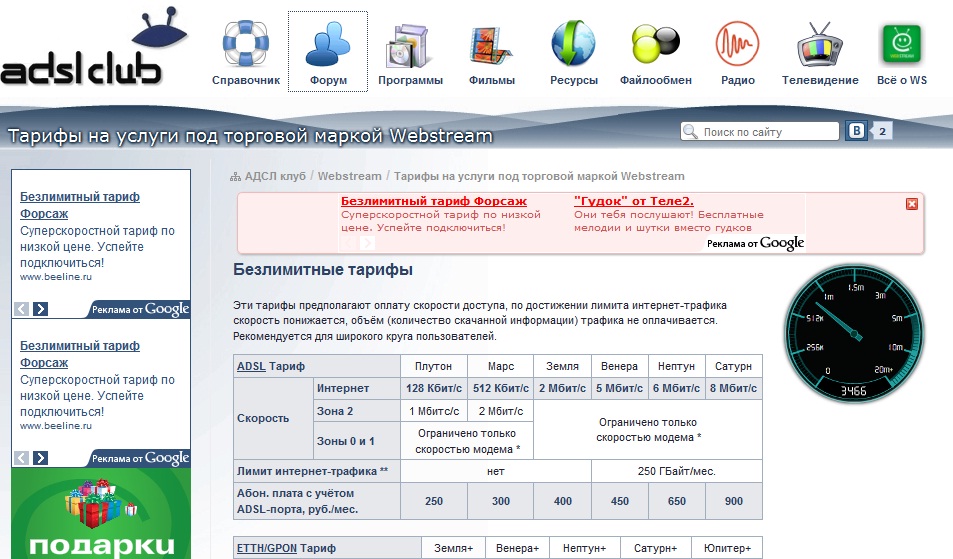The image size is (953, 559).
Task: Click next arrow in first sidebar ad
Action: pos(40,309)
